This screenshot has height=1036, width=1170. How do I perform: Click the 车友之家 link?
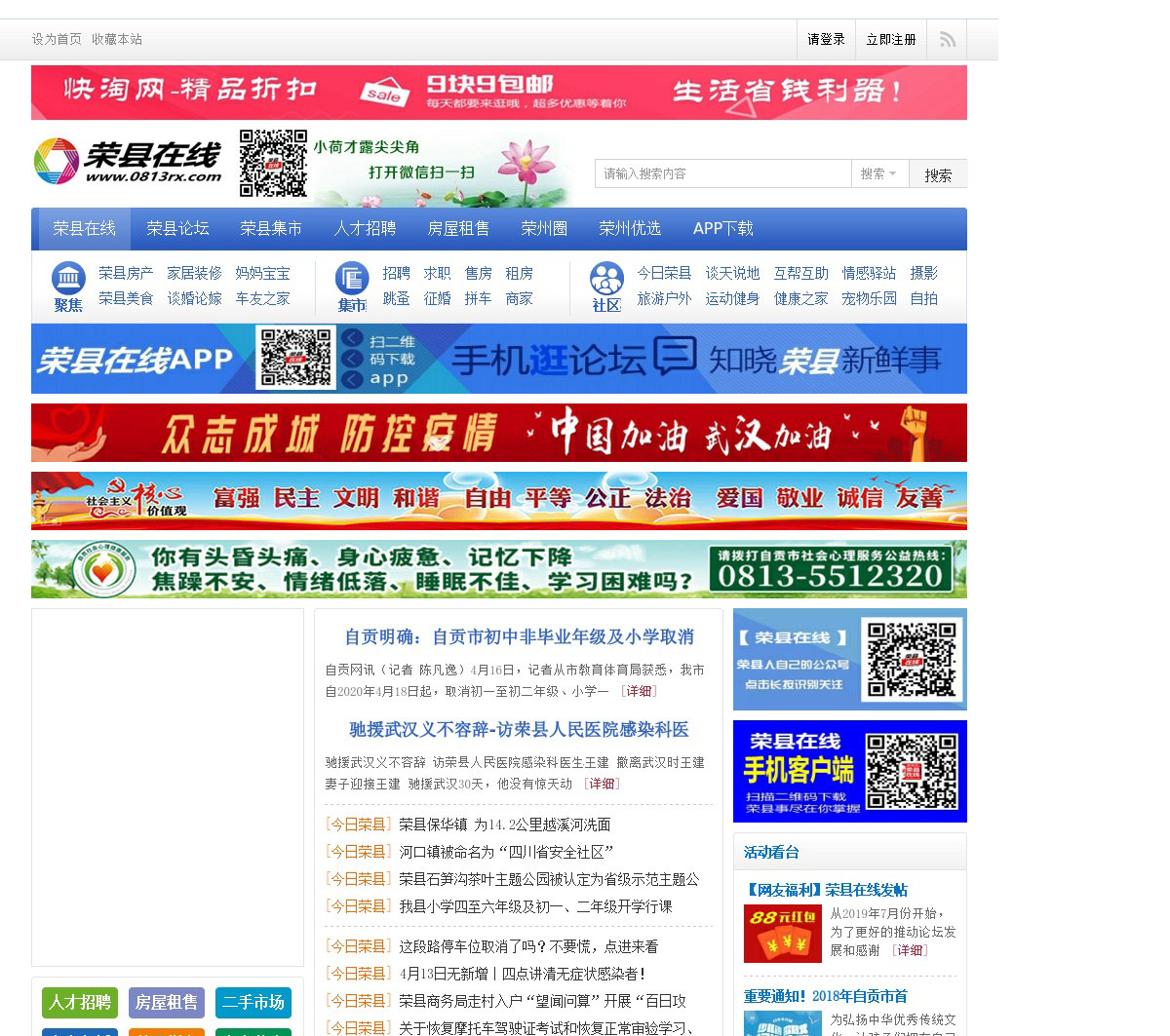tap(262, 298)
